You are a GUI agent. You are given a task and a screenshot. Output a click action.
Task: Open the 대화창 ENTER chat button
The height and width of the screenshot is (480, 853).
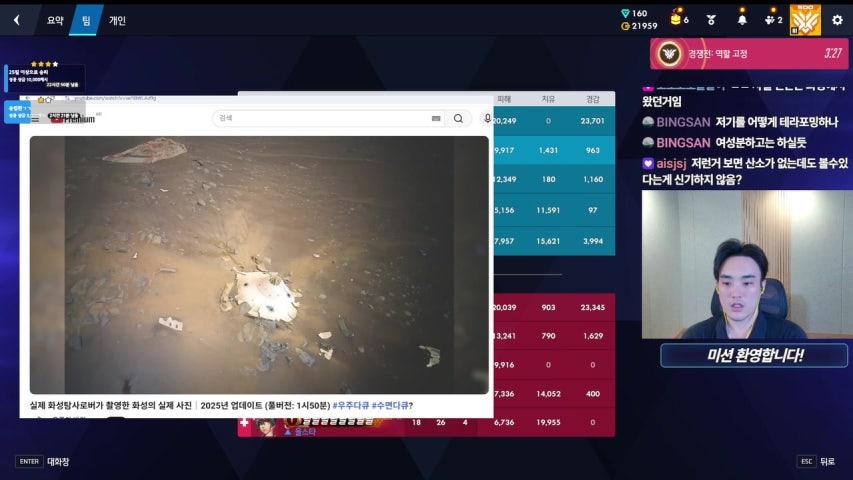coord(42,461)
